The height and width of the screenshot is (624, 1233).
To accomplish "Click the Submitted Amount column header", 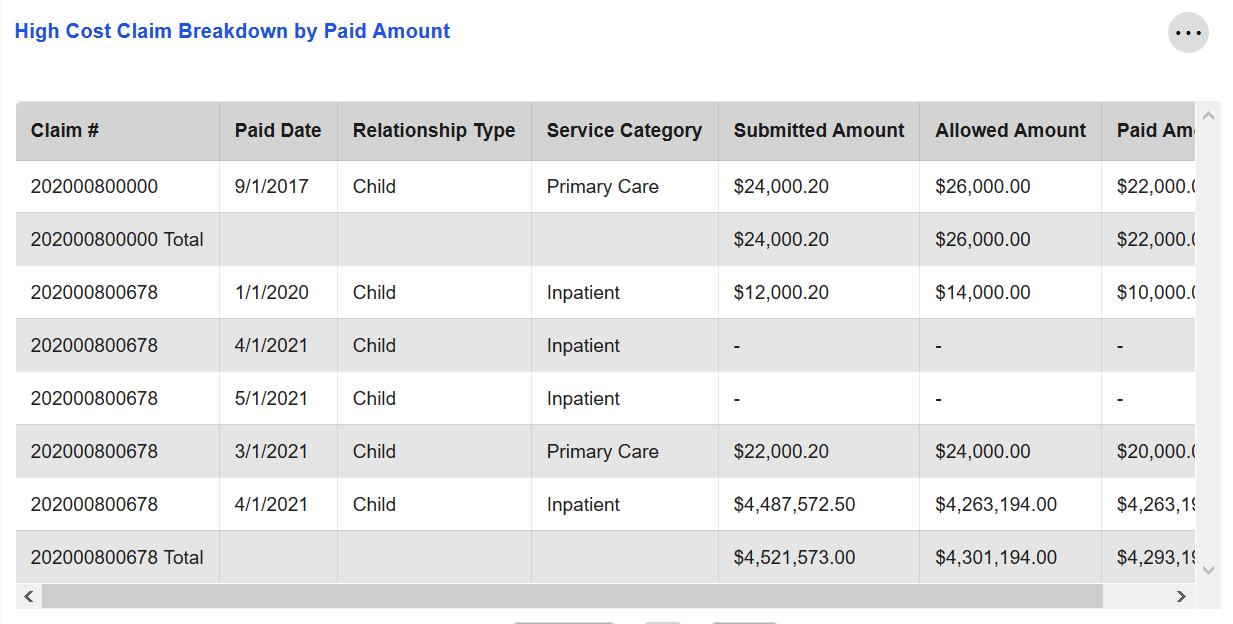I will 819,131.
